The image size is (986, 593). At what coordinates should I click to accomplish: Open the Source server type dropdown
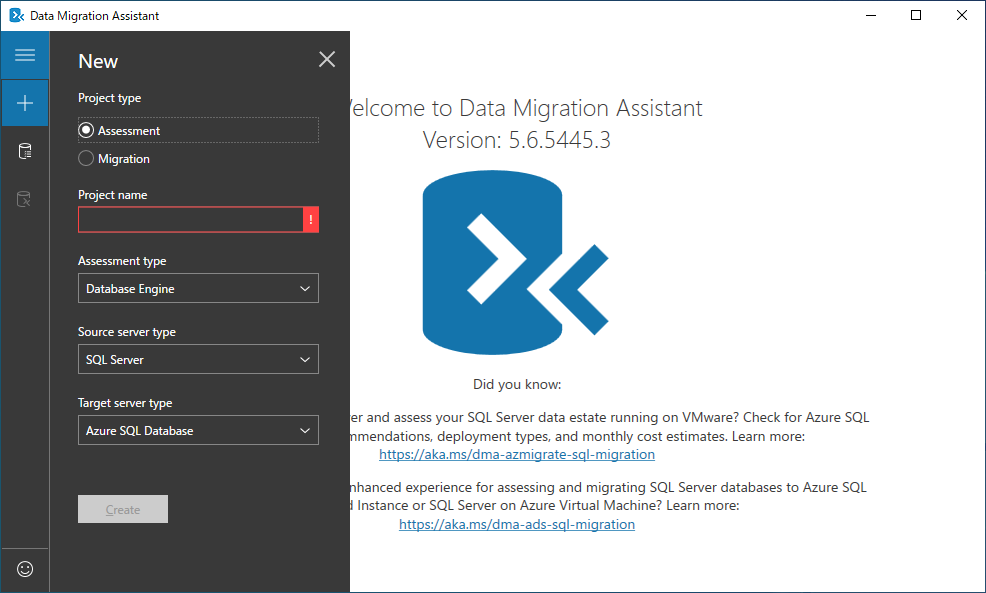(198, 359)
